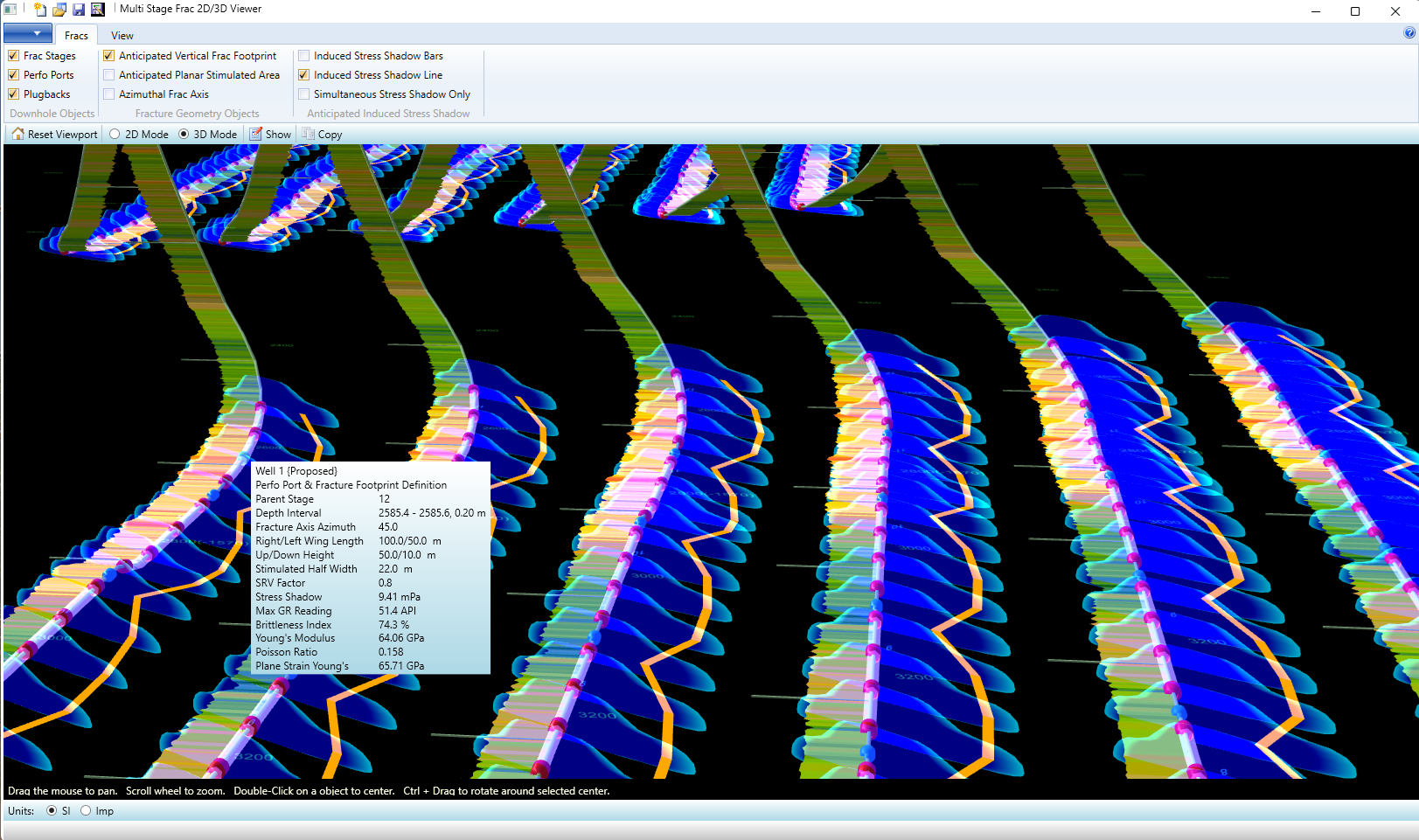Click the Max GR Reading value 51.4 API
Screen dimensions: 1419x840
tap(398, 611)
